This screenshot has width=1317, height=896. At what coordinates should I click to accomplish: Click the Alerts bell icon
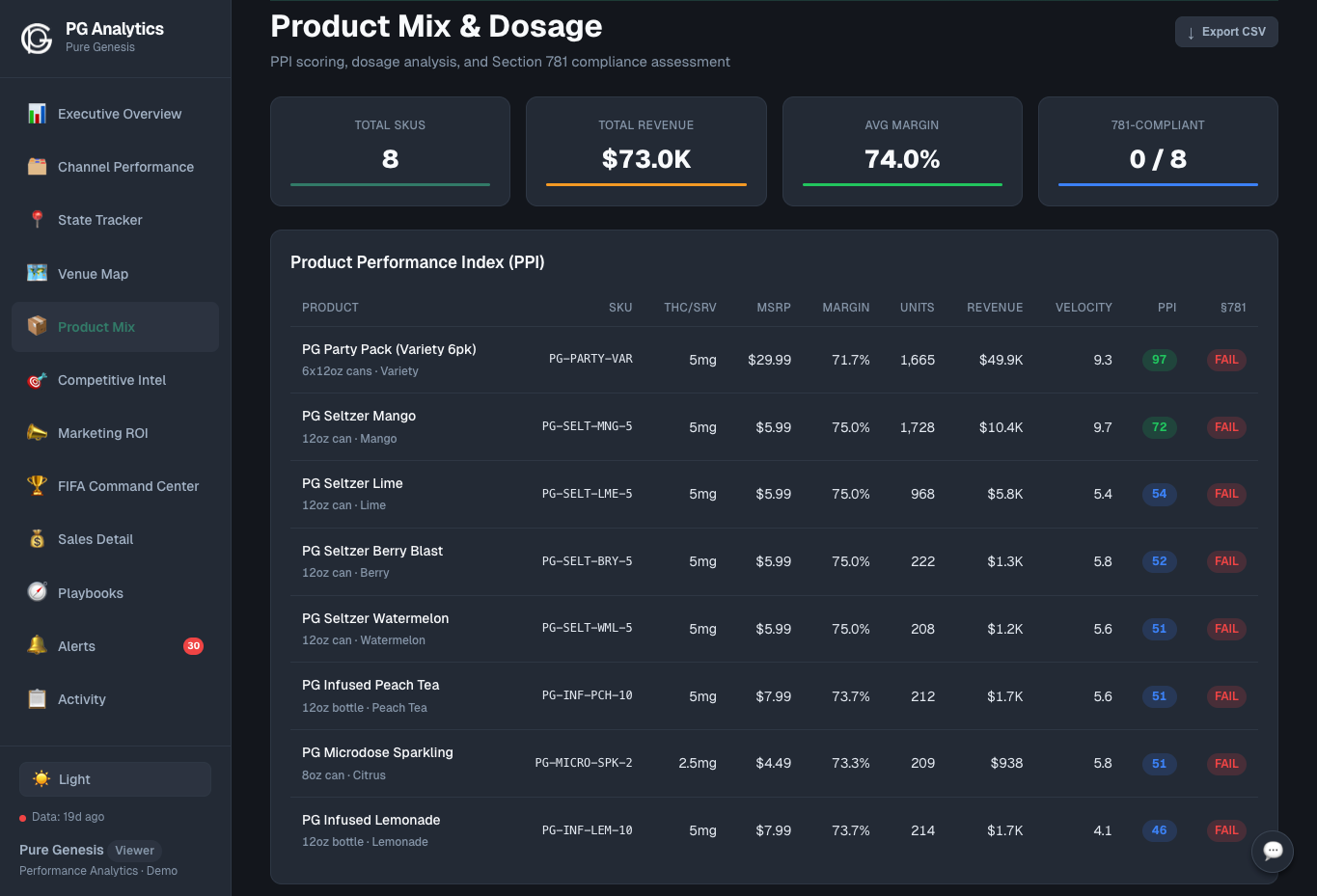[x=37, y=645]
